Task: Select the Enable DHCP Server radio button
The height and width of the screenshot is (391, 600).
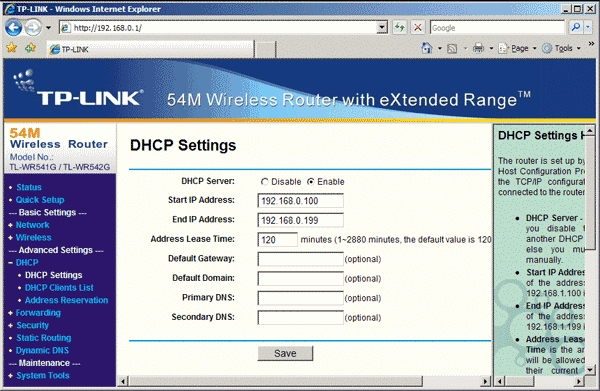Action: pyautogui.click(x=311, y=182)
